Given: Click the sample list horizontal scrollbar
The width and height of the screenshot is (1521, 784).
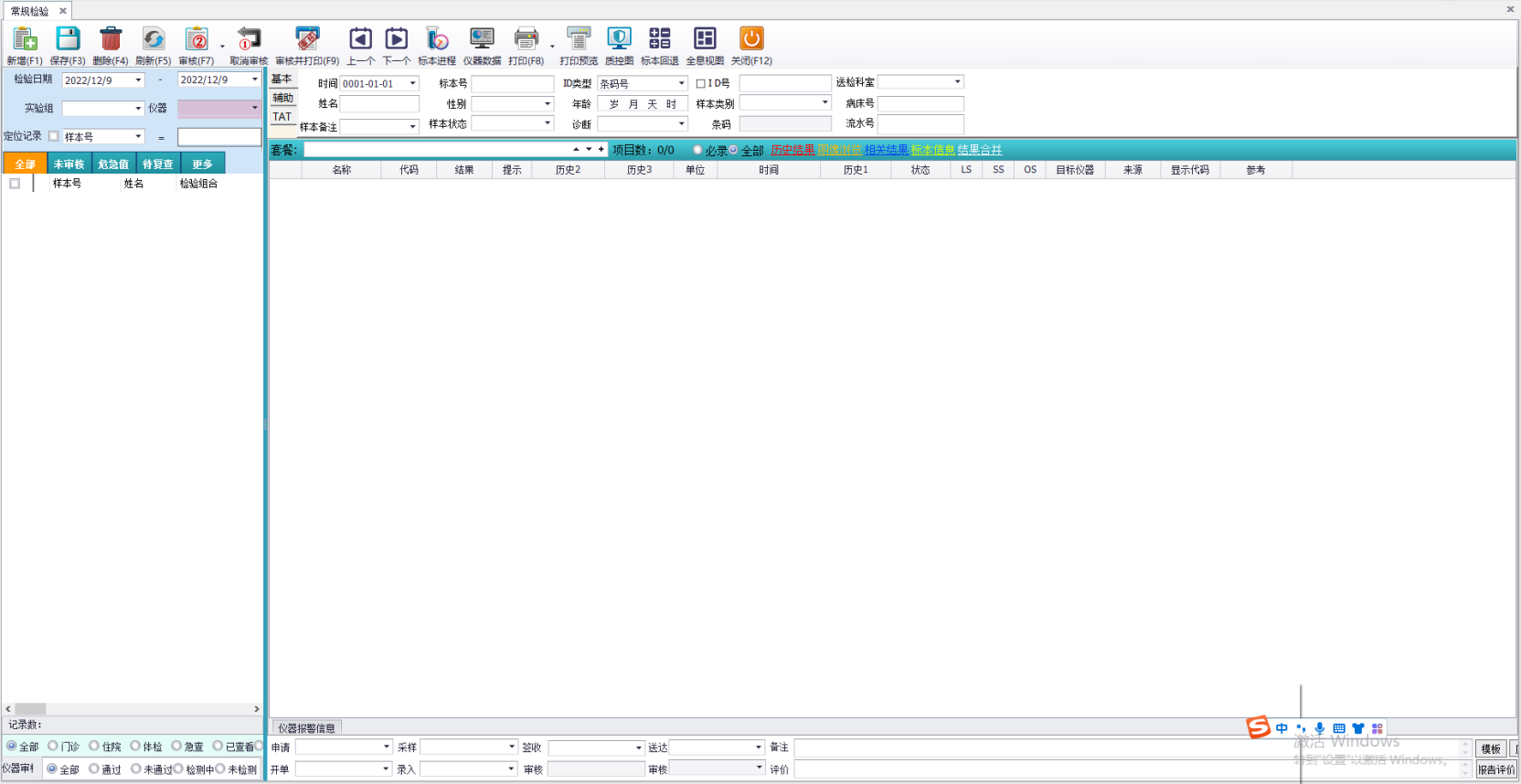Looking at the screenshot, I should click(x=133, y=708).
